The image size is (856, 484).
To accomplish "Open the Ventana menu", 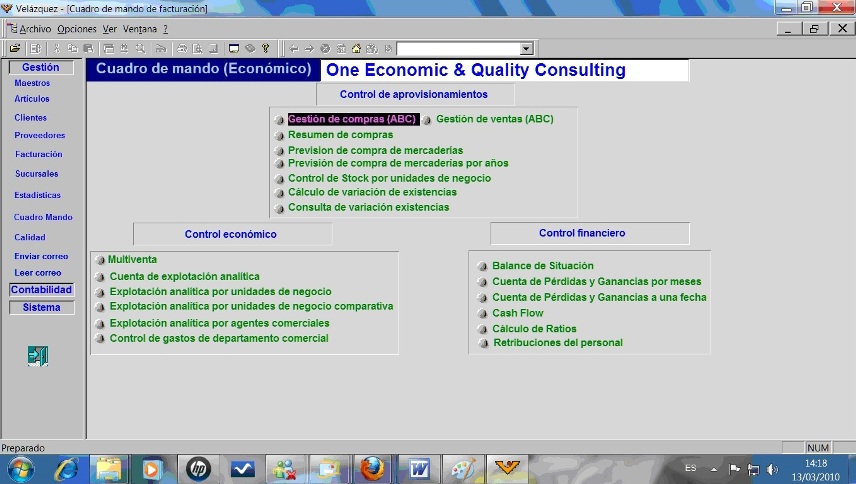I will 140,29.
